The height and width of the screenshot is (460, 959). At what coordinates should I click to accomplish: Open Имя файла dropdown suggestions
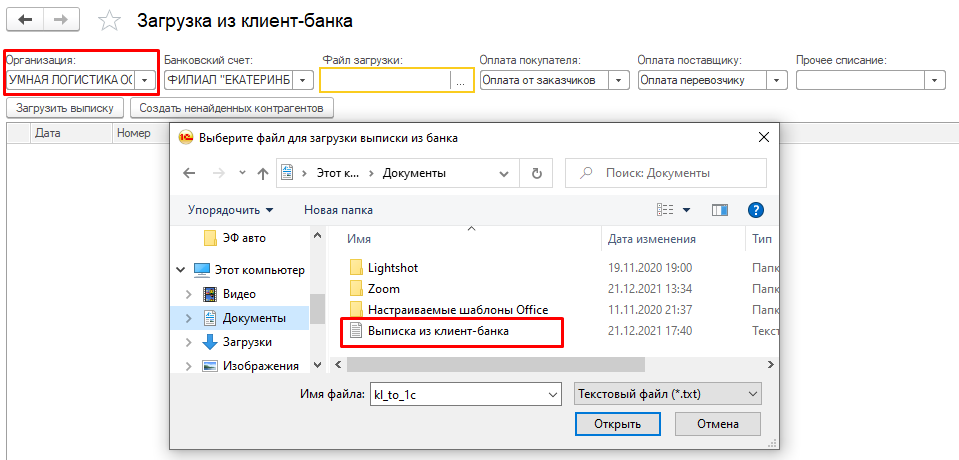tap(553, 394)
